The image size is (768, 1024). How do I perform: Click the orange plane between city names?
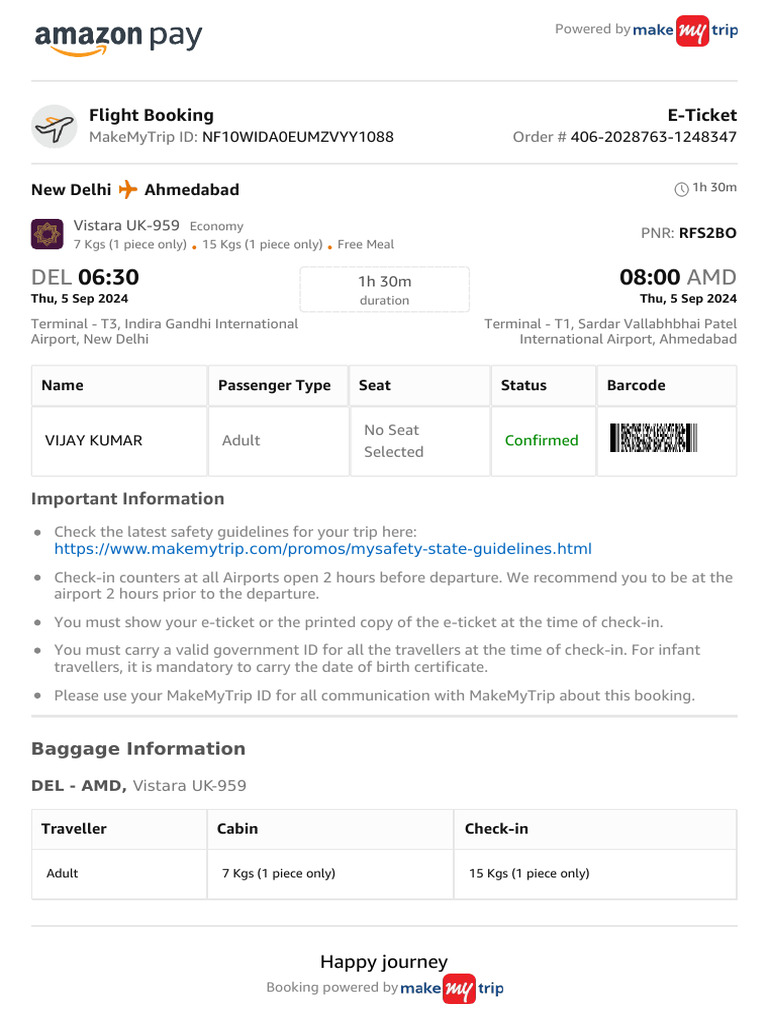click(128, 189)
